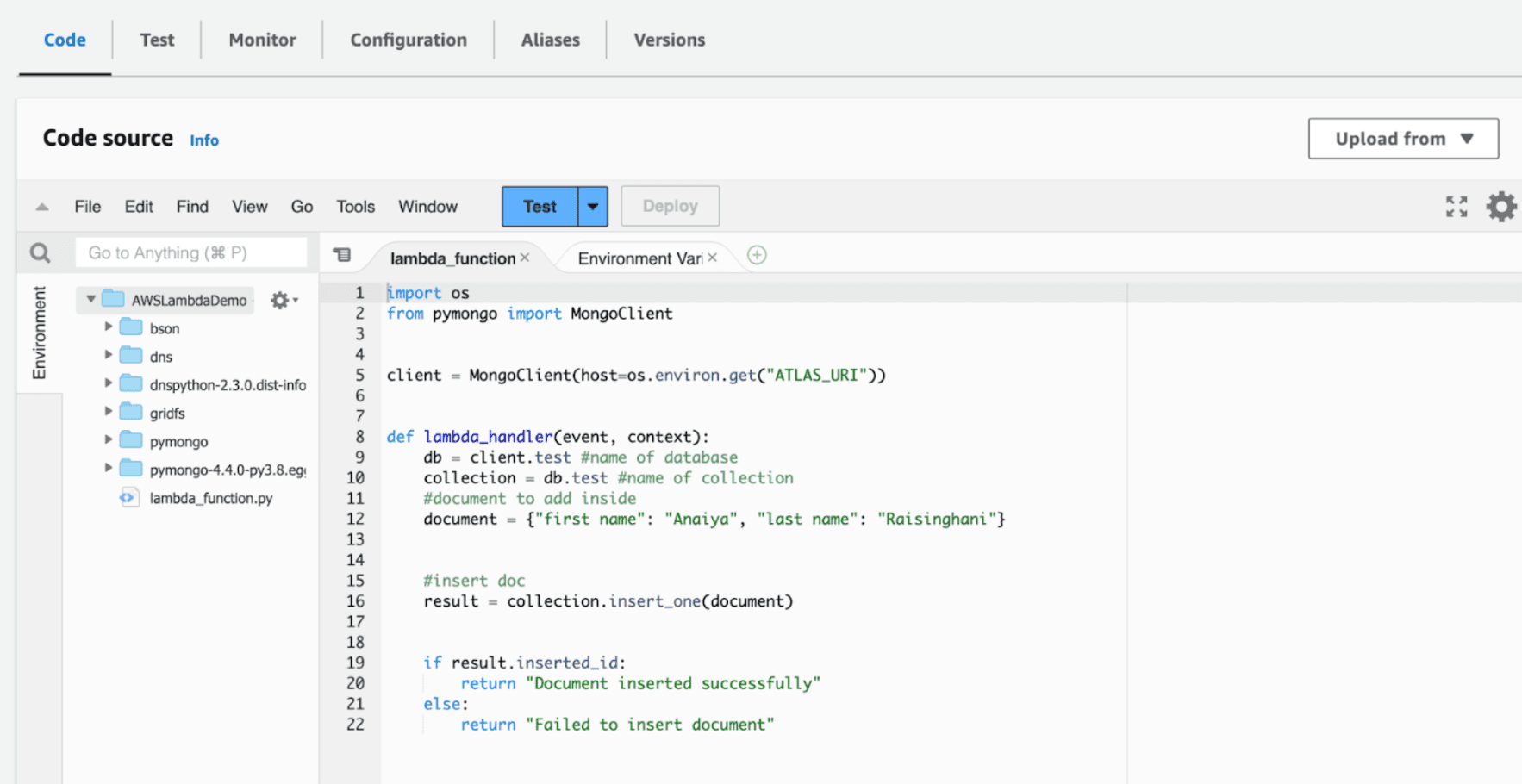
Task: Close the lambda_function tab
Action: coord(525,258)
